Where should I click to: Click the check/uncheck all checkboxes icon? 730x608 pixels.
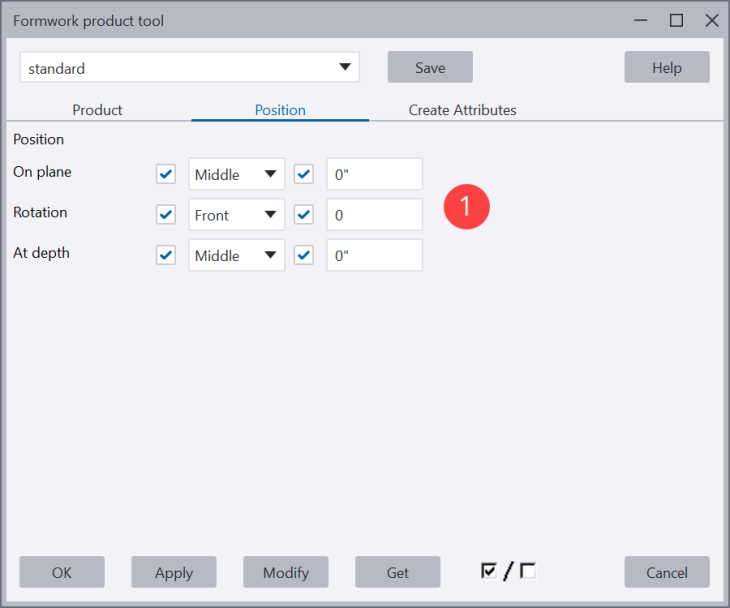pos(508,571)
